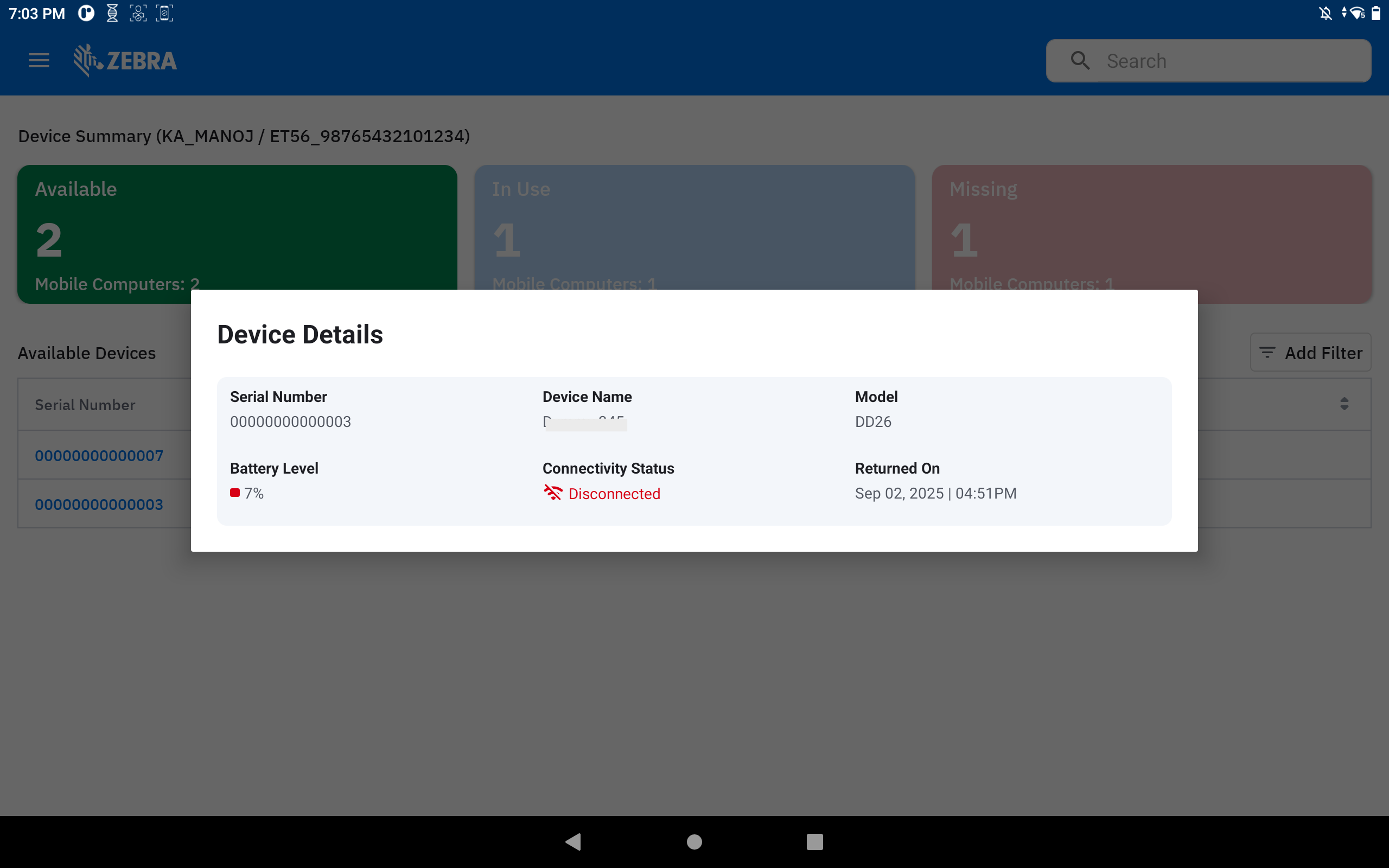Tap the Android recent apps square
1389x868 pixels.
click(x=814, y=841)
